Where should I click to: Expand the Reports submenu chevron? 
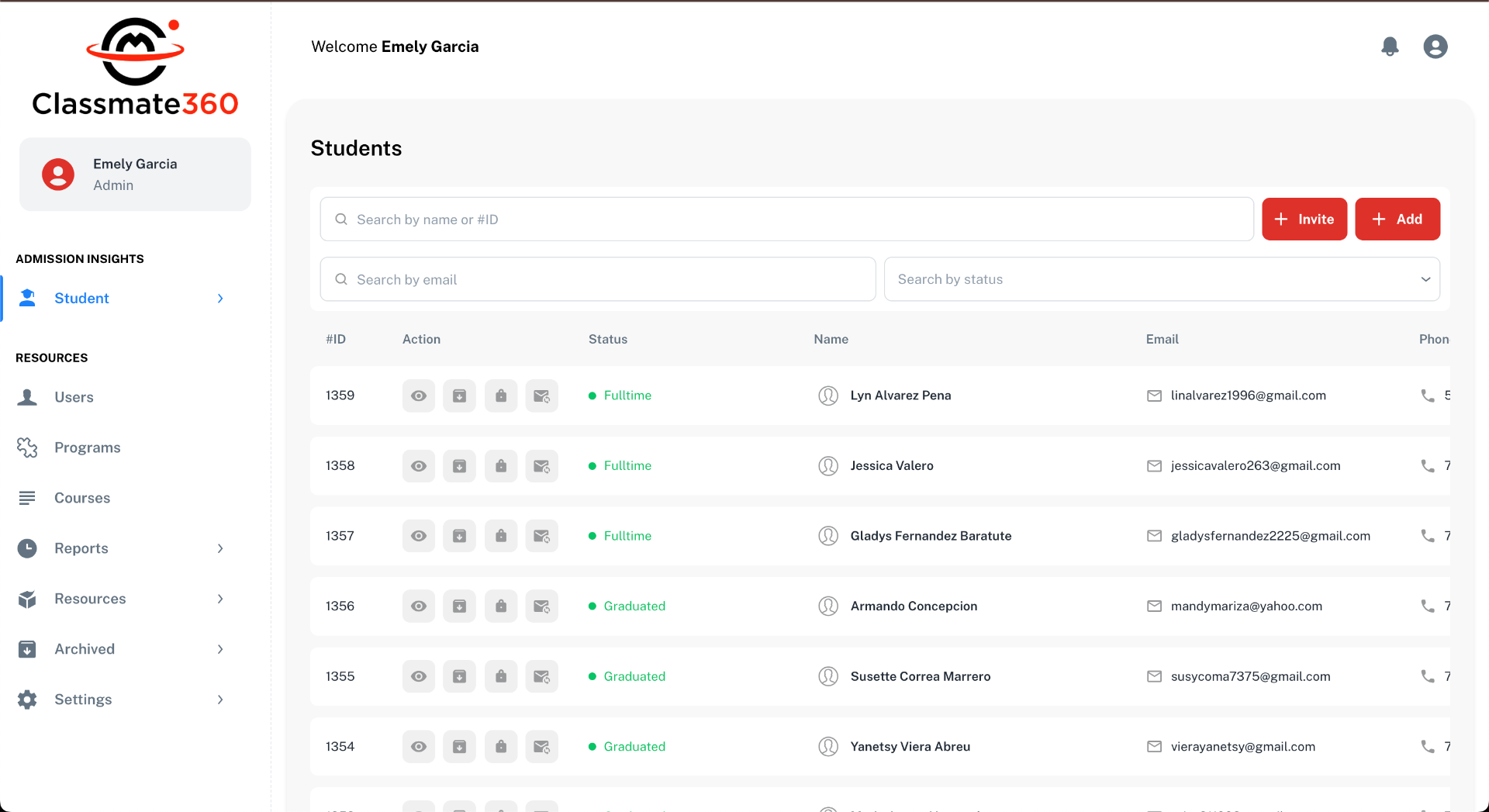click(220, 548)
